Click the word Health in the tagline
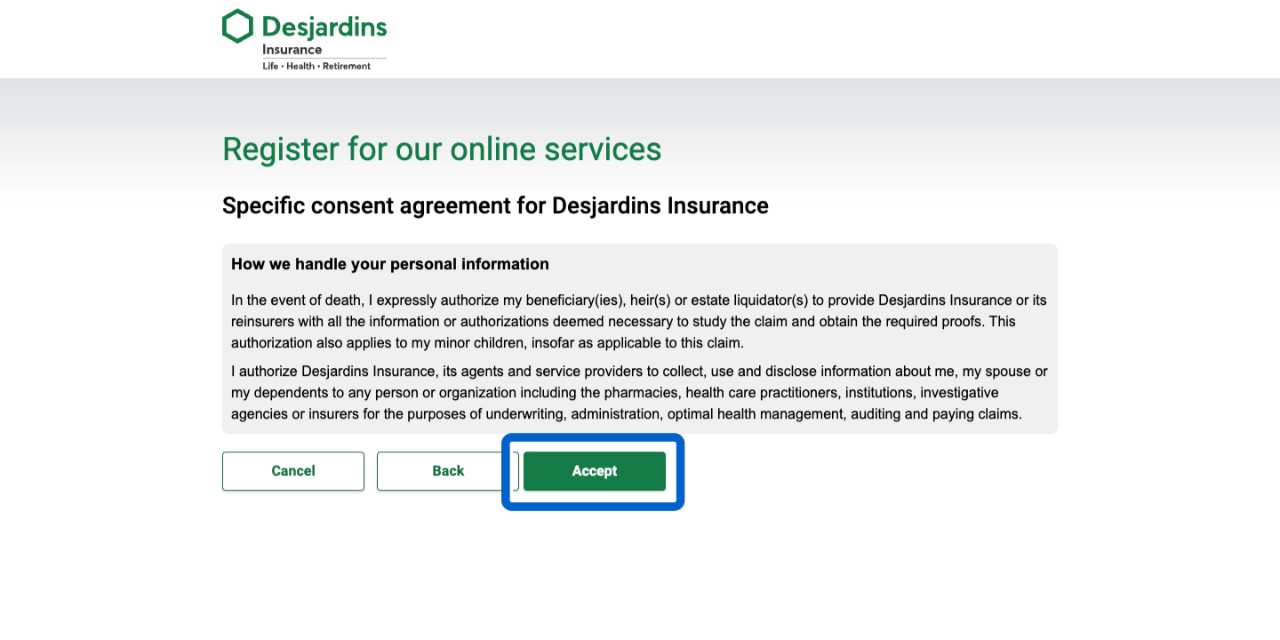 click(x=300, y=66)
